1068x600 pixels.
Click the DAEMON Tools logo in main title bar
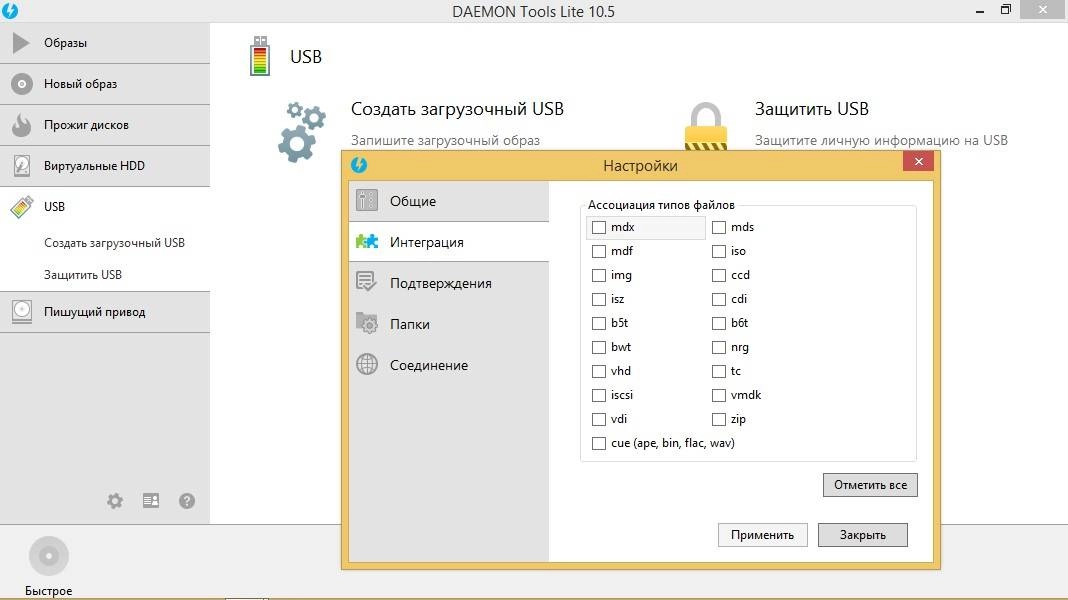[x=10, y=10]
